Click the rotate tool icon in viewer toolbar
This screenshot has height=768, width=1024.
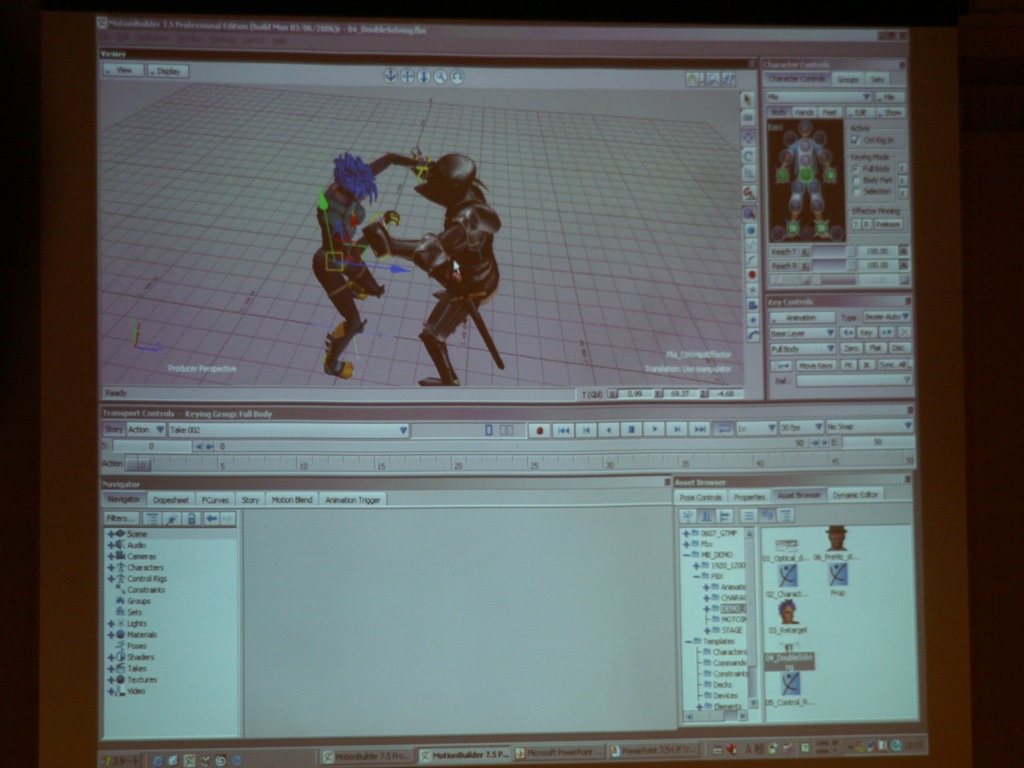pos(748,155)
